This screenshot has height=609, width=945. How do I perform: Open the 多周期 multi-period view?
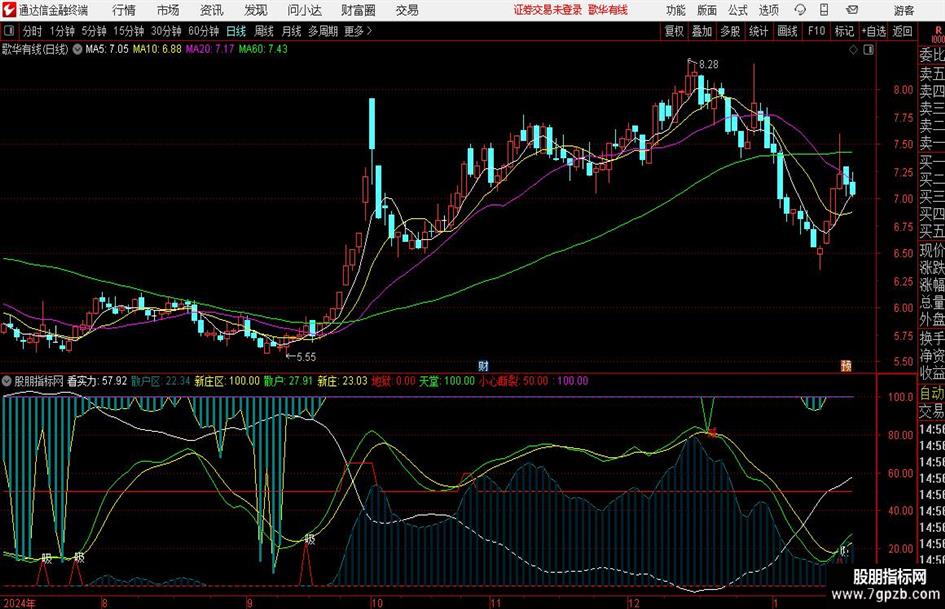point(323,31)
